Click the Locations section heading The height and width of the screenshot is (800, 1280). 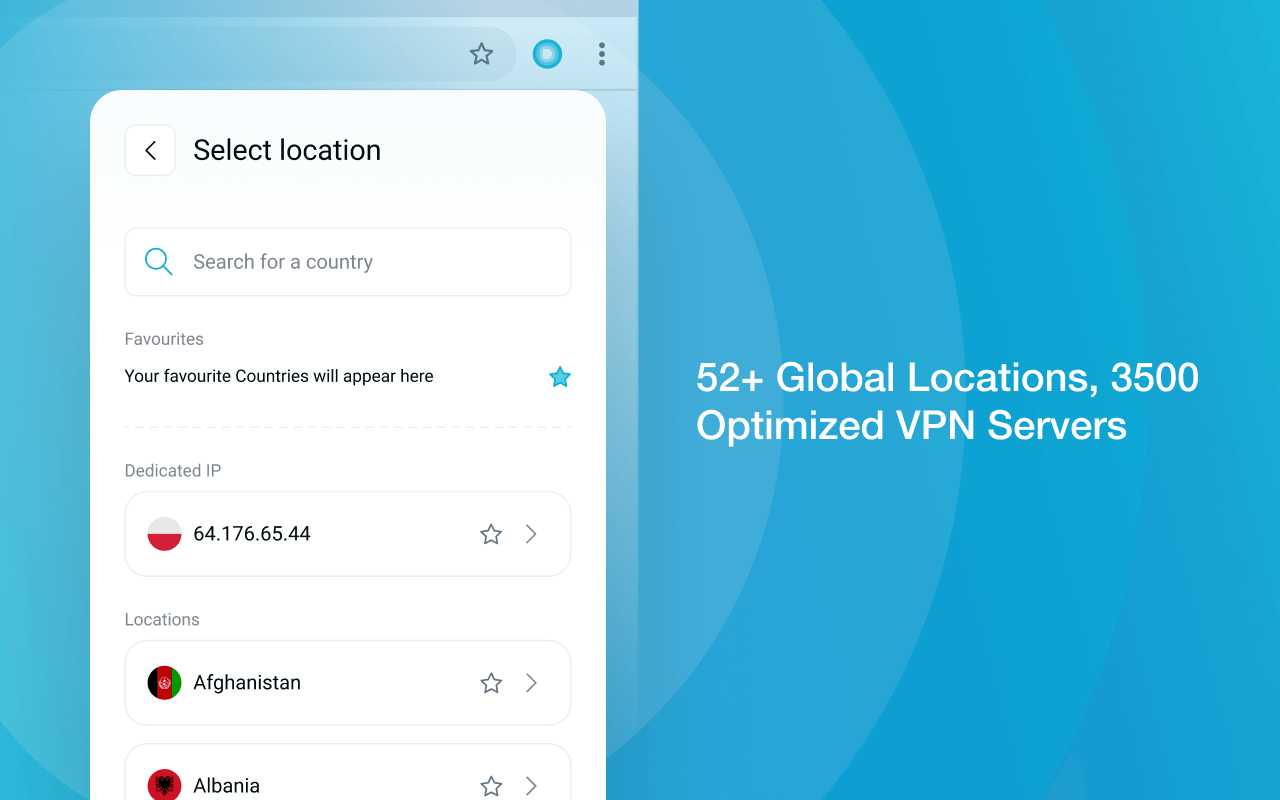tap(162, 620)
